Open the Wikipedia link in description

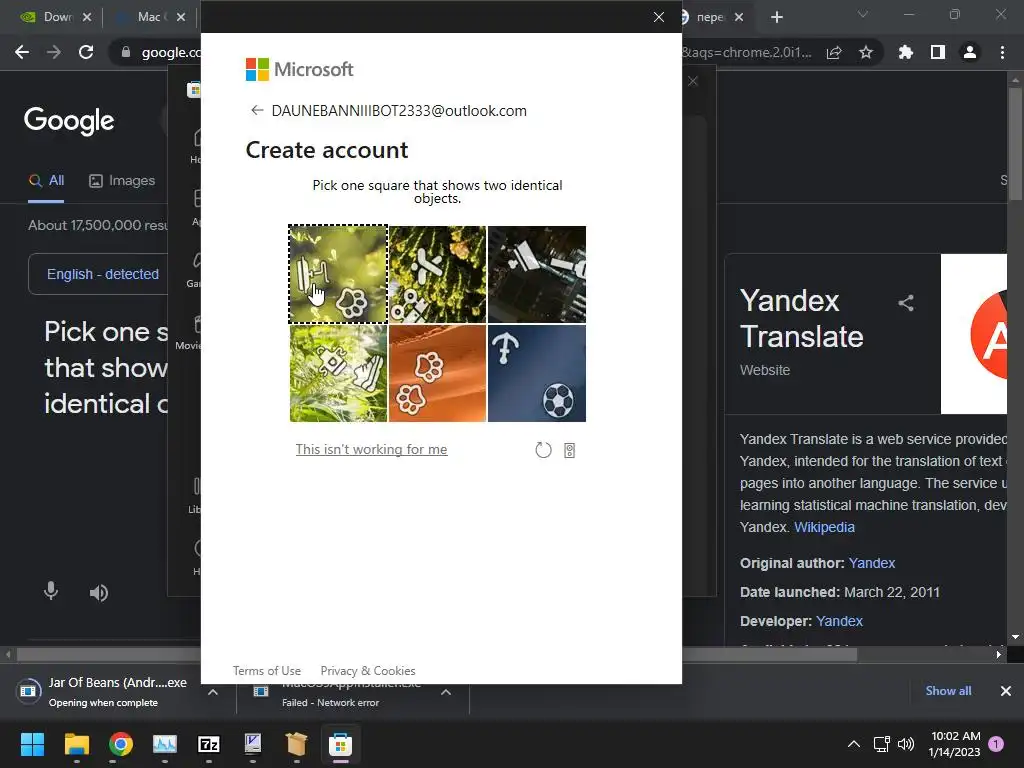[824, 527]
